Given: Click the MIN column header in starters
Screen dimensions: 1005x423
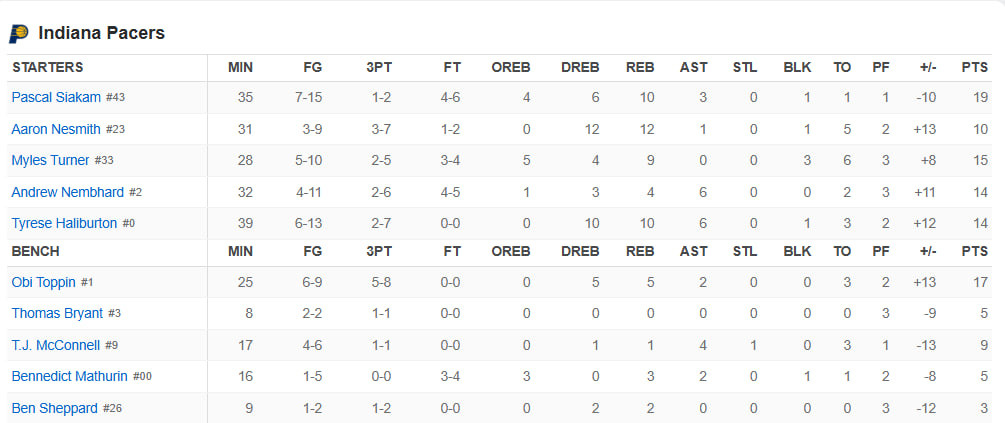Looking at the screenshot, I should tap(240, 67).
